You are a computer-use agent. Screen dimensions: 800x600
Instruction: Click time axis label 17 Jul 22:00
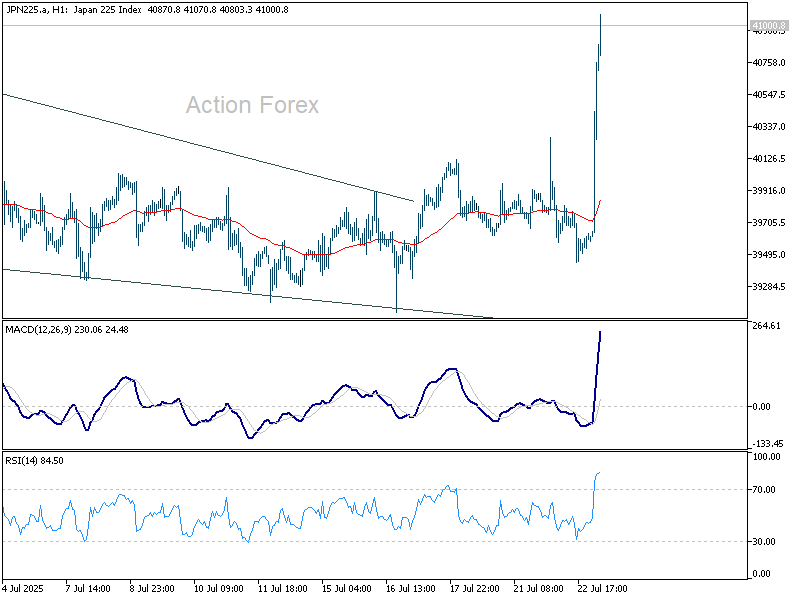click(x=474, y=589)
